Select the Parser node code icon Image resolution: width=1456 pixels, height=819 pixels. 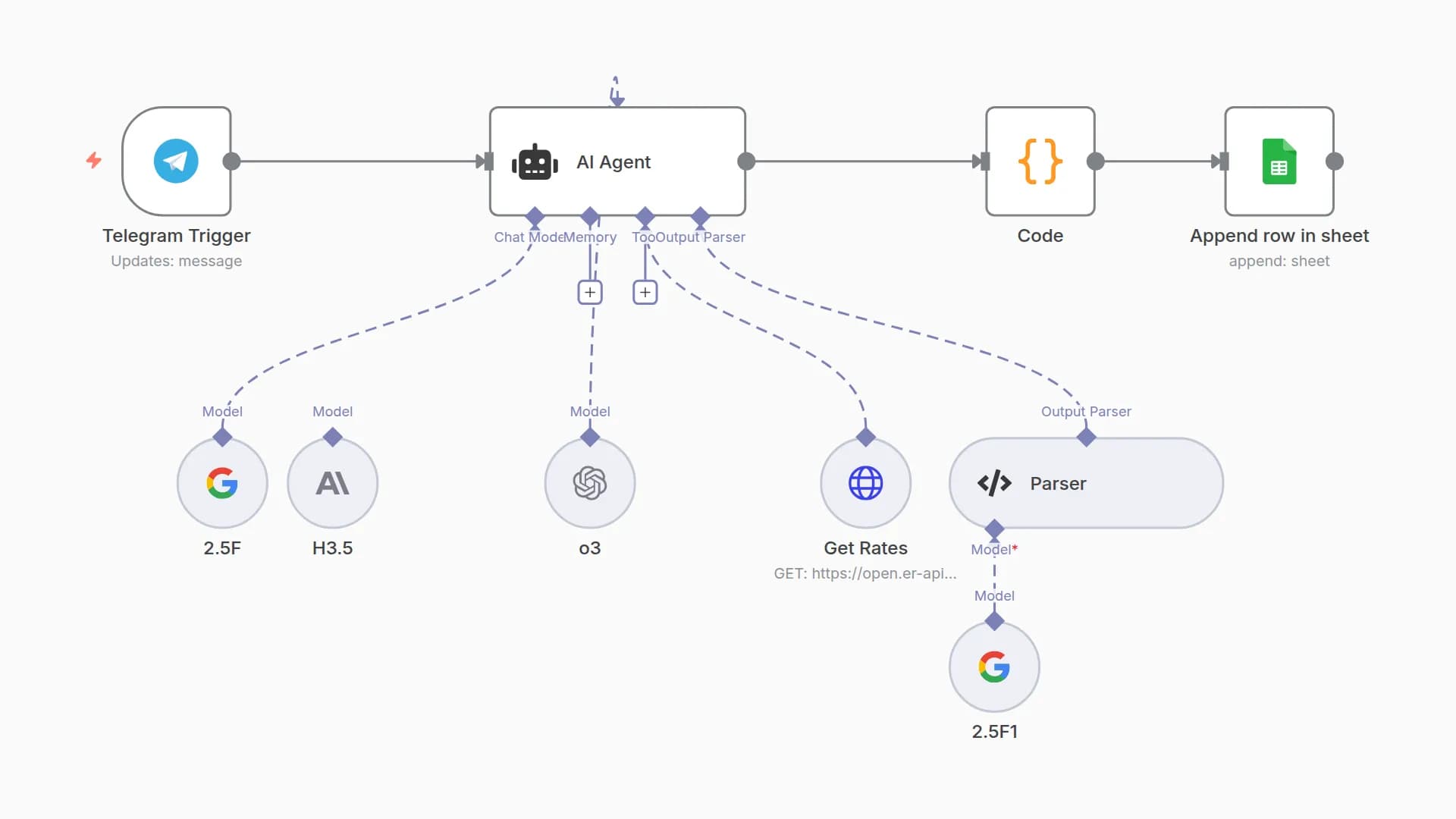pos(994,483)
